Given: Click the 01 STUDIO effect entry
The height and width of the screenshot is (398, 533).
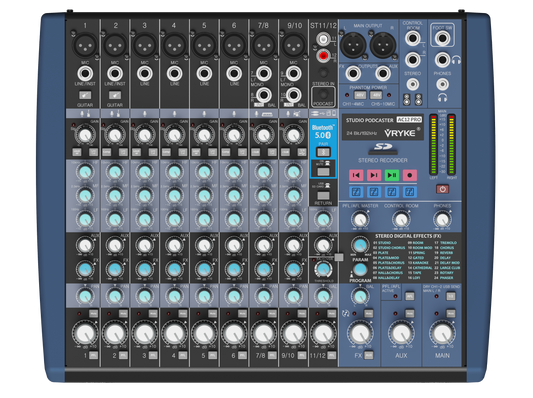Looking at the screenshot, I should click(382, 243).
